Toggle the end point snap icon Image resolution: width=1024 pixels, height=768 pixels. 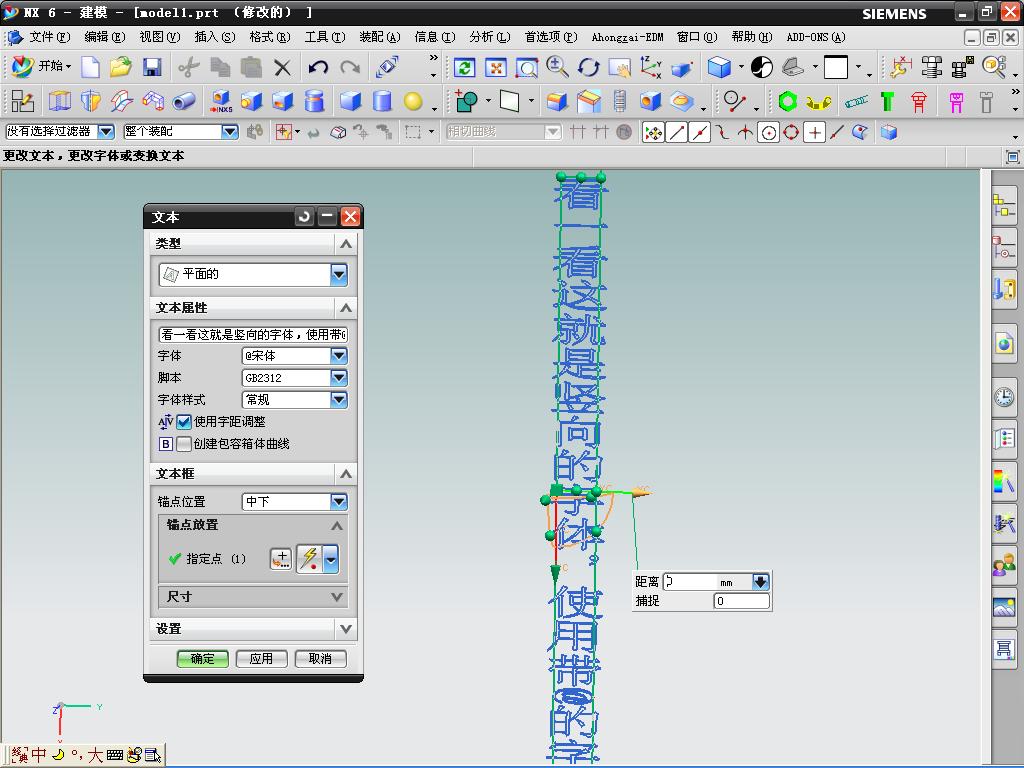click(677, 133)
